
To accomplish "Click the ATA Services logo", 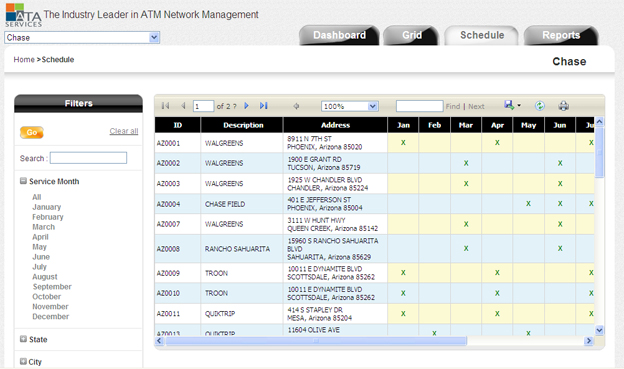I will (23, 15).
